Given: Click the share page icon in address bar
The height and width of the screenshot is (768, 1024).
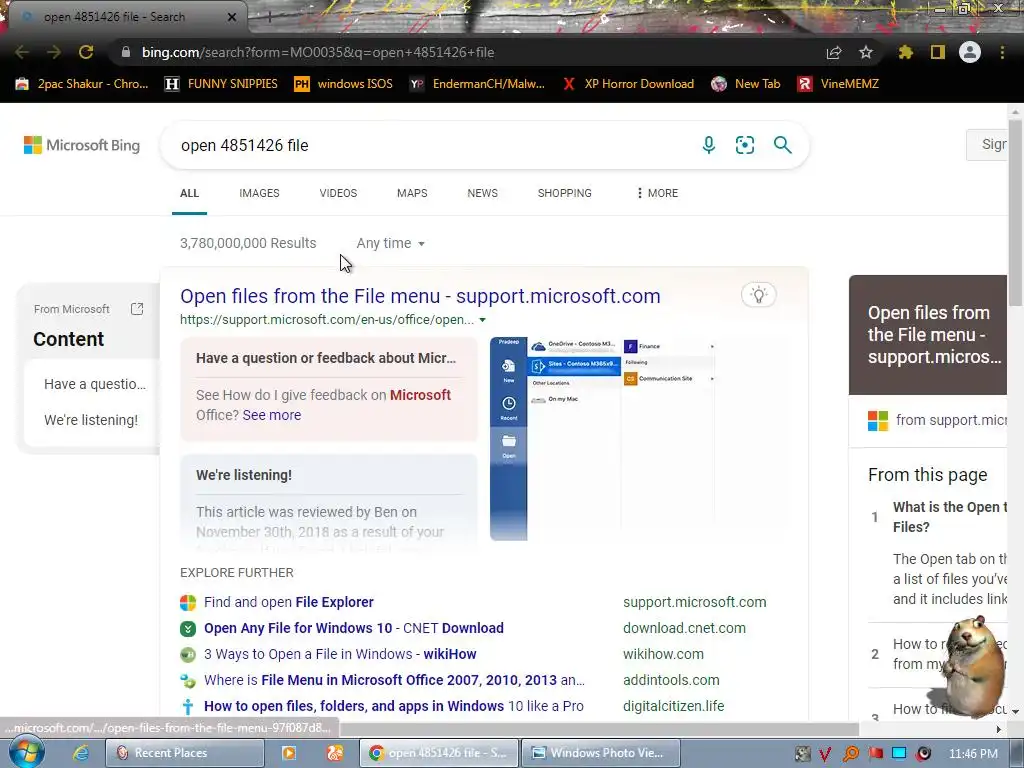Looking at the screenshot, I should click(834, 52).
